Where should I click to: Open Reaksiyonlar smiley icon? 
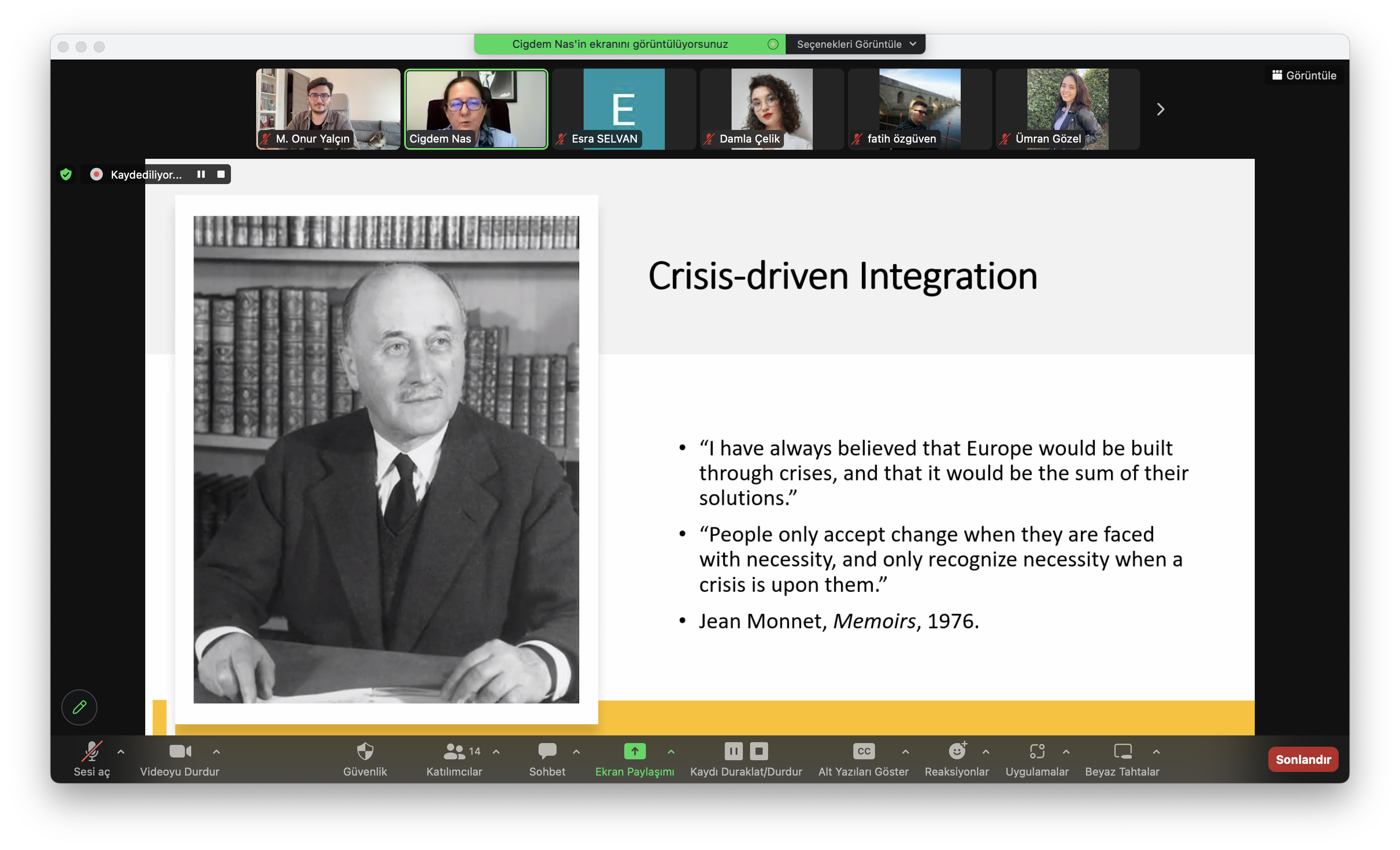point(957,751)
